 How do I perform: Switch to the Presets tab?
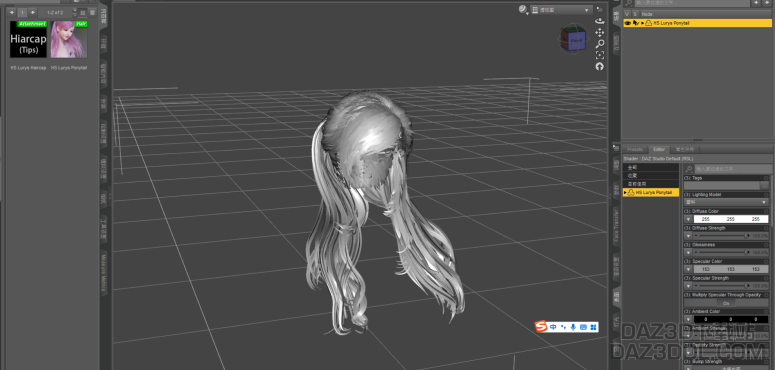point(635,149)
